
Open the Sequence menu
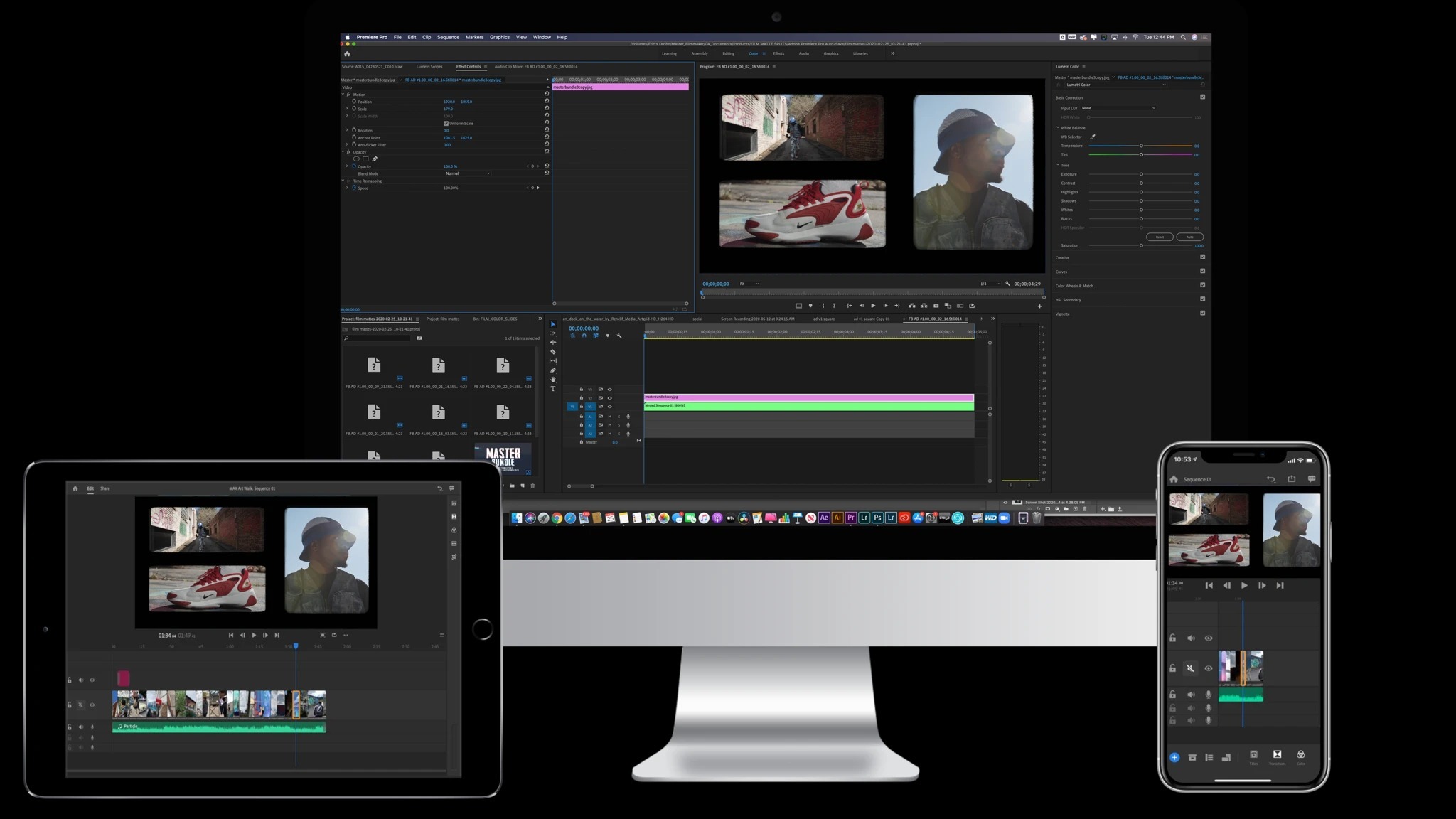tap(447, 37)
